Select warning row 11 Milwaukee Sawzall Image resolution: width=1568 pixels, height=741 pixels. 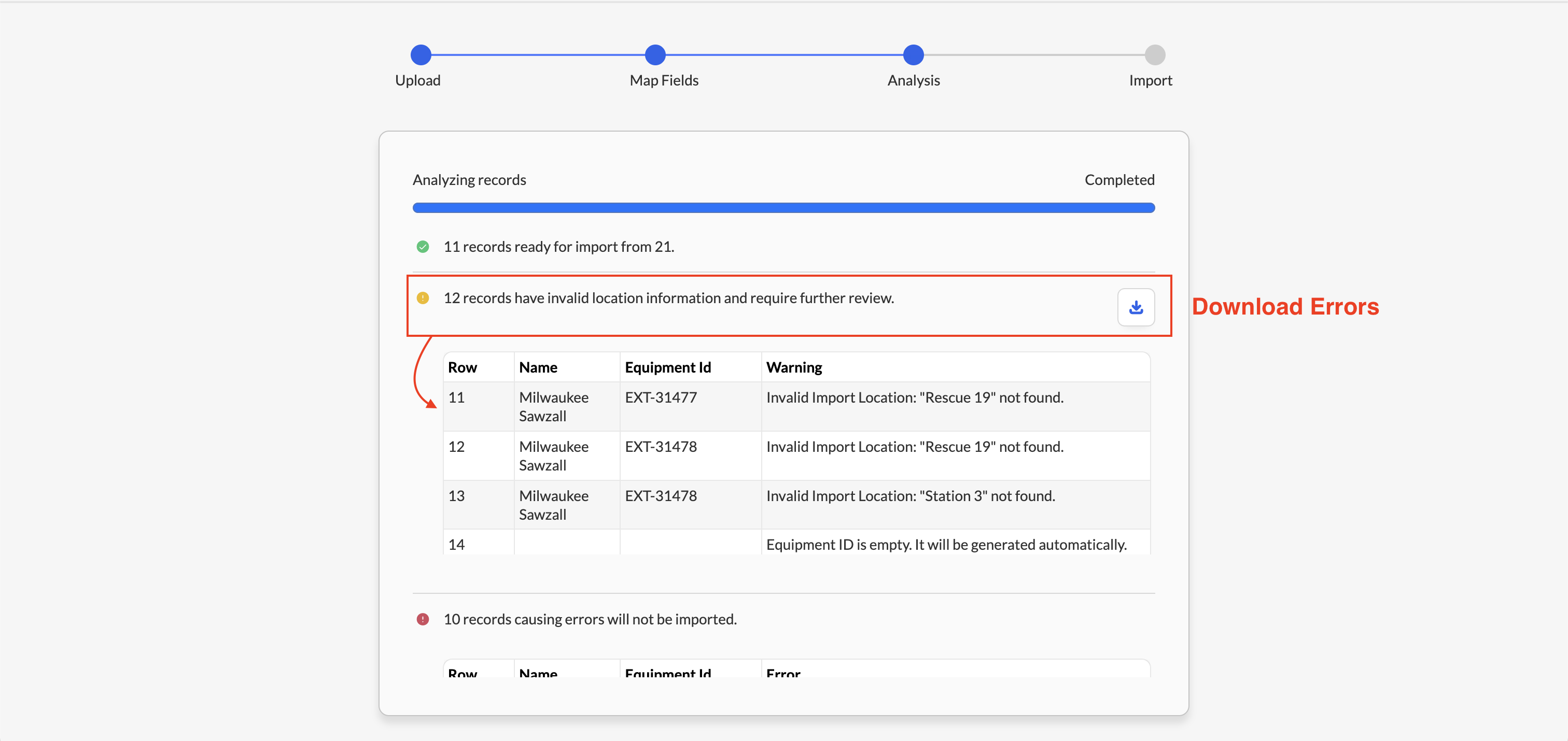coord(796,406)
